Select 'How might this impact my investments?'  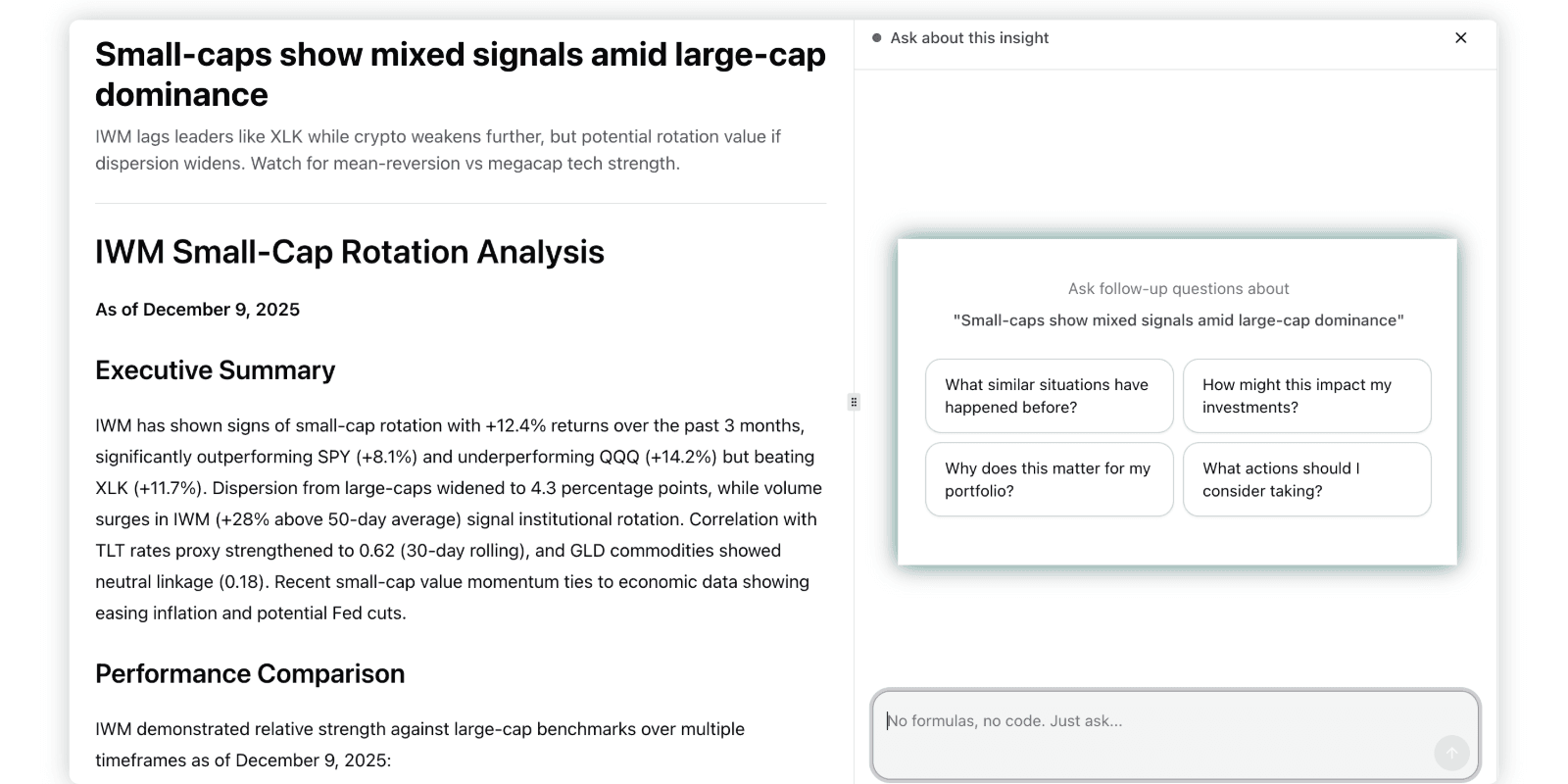point(1306,396)
